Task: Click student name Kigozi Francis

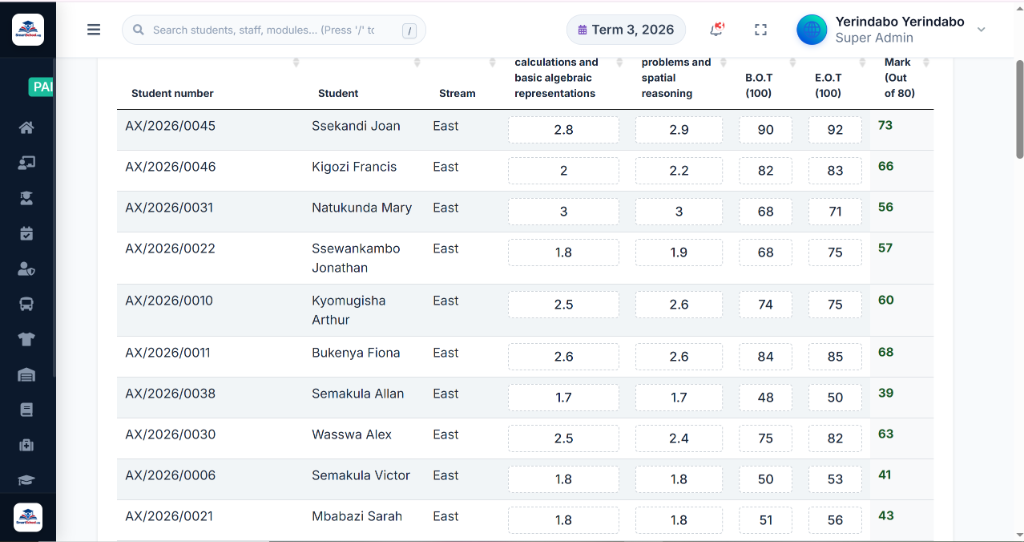Action: [354, 167]
